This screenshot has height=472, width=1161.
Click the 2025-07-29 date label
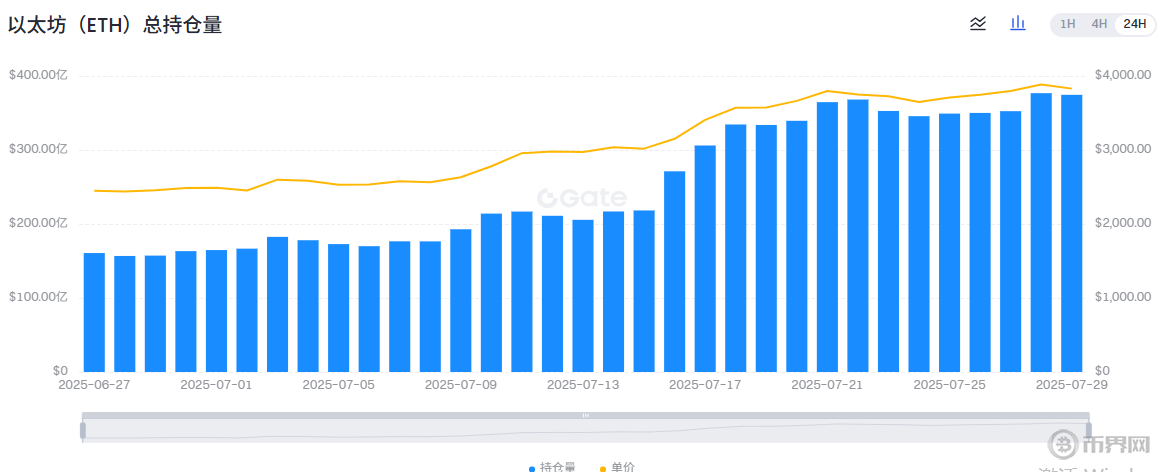pyautogui.click(x=1071, y=385)
